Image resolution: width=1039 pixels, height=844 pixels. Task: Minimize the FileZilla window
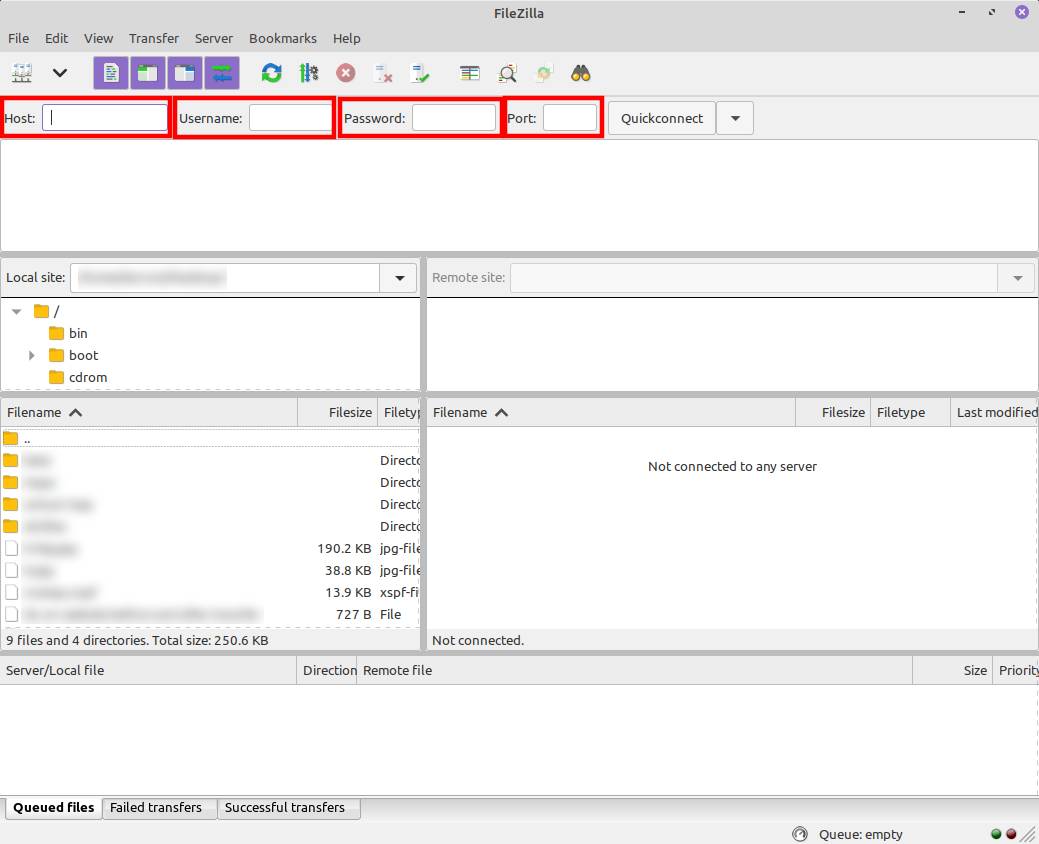pos(961,13)
